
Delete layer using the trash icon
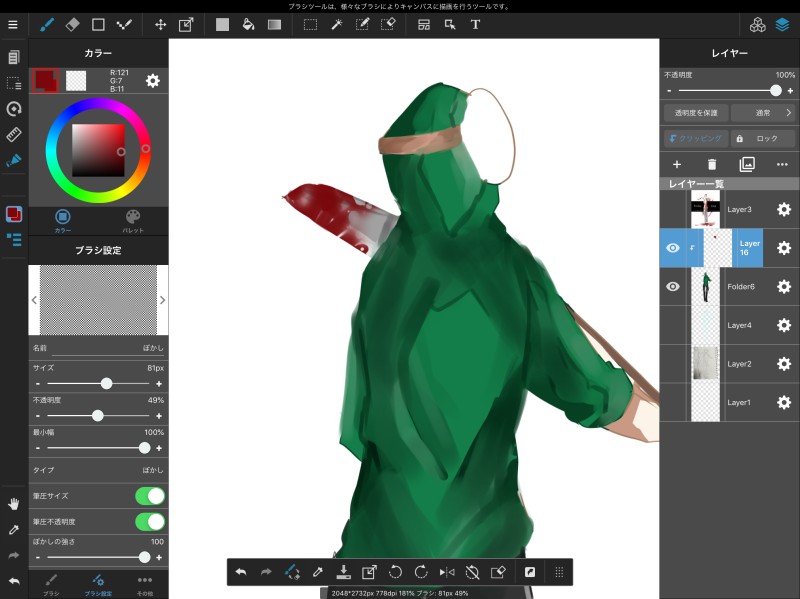click(712, 164)
